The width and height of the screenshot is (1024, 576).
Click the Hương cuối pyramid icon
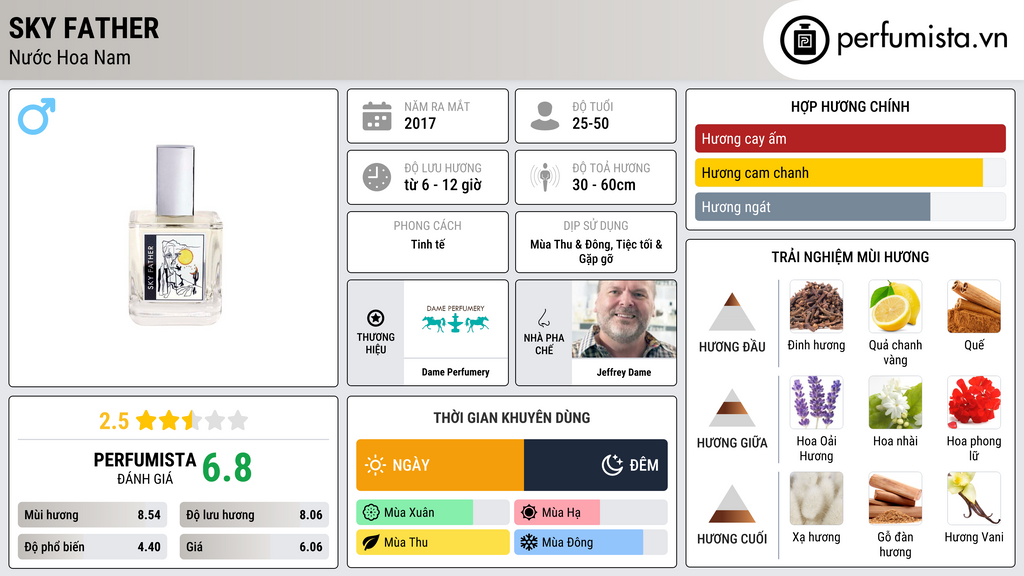pyautogui.click(x=732, y=504)
